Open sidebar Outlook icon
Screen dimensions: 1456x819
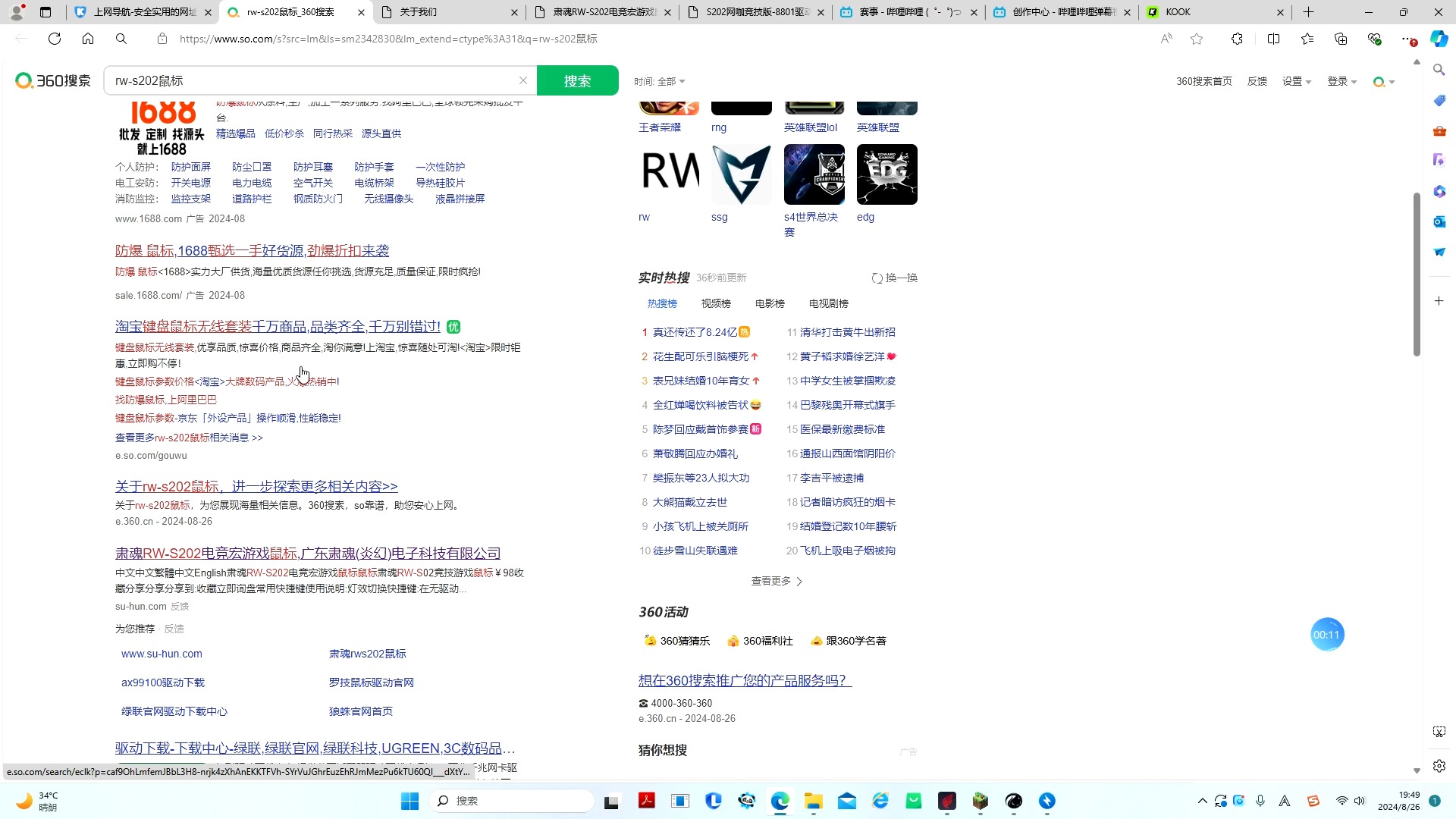1439,221
